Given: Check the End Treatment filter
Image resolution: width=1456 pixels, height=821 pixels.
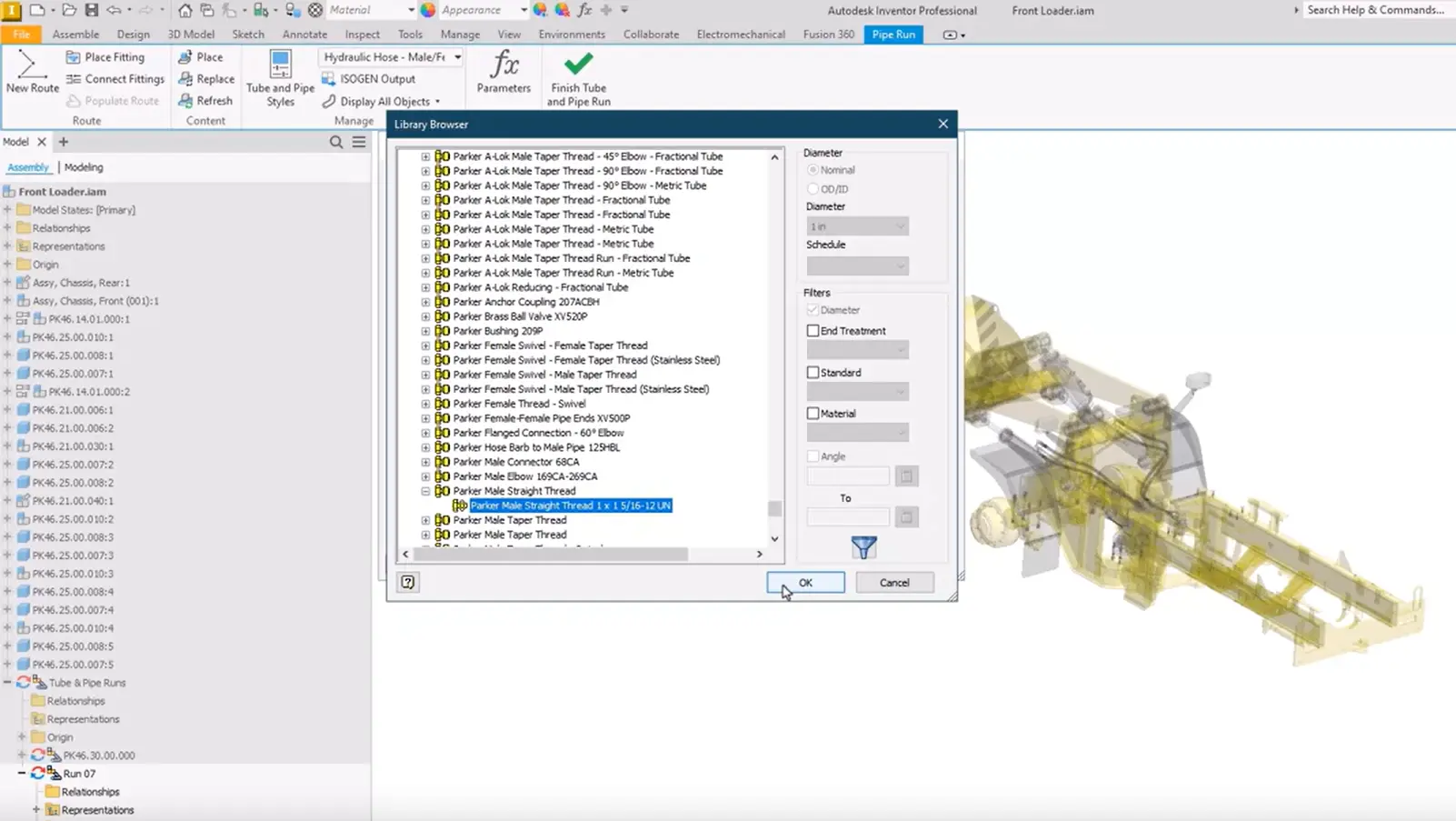Looking at the screenshot, I should point(813,331).
